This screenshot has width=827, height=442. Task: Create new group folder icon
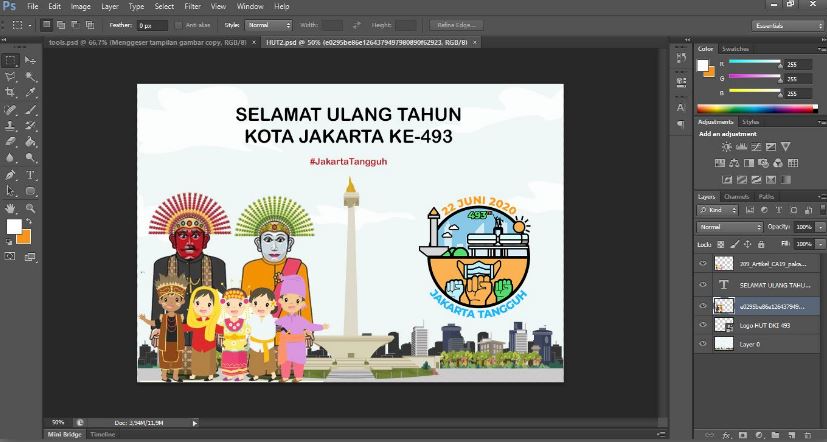click(775, 436)
